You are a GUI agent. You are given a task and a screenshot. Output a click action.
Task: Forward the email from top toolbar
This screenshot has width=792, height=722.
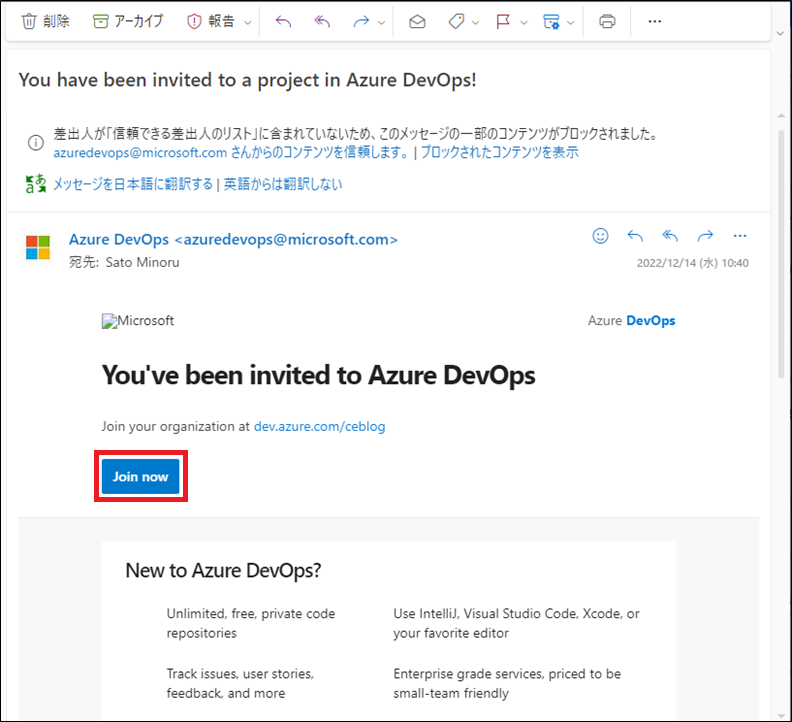pyautogui.click(x=361, y=21)
